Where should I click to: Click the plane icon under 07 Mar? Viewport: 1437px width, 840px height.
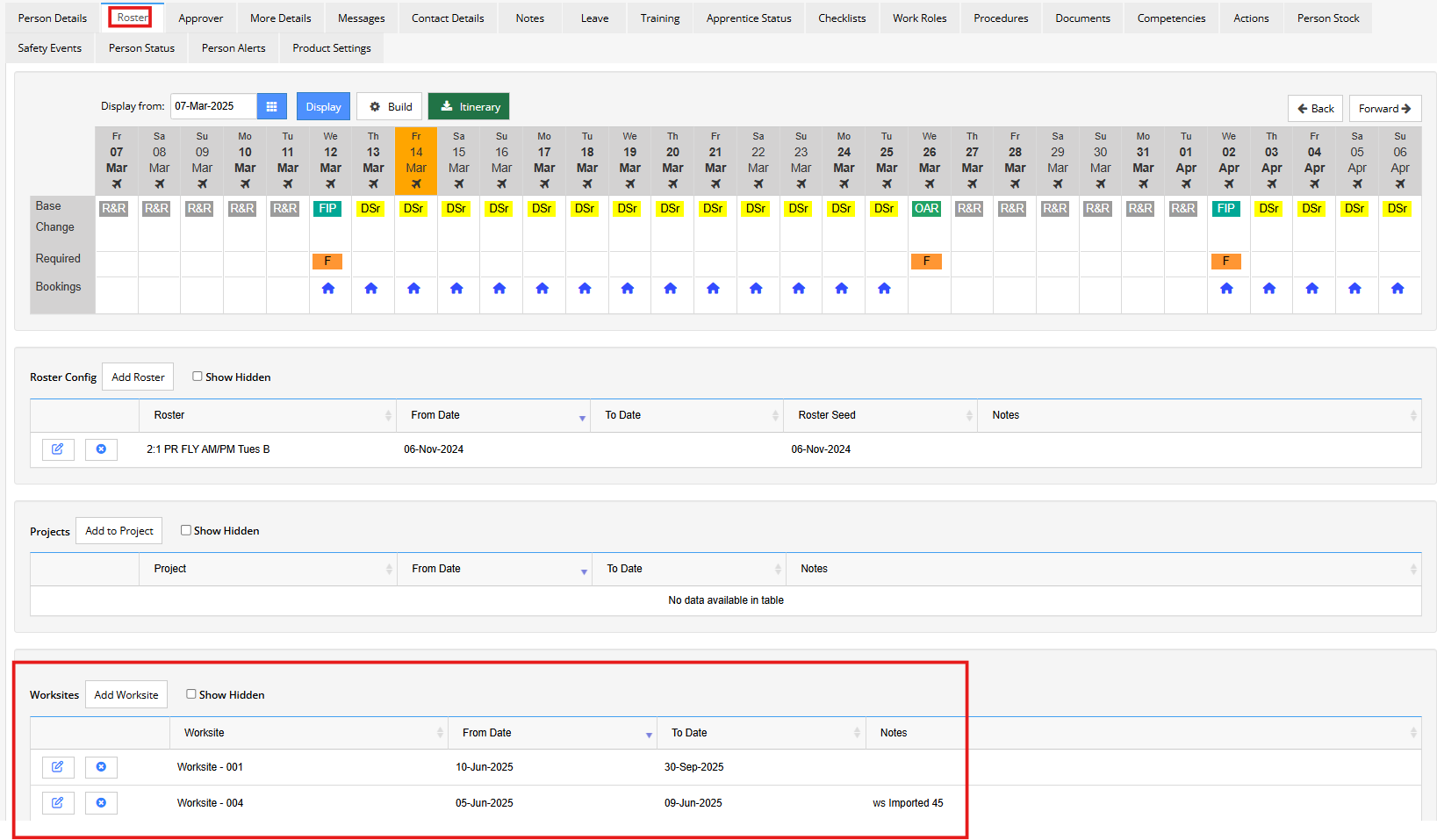point(117,184)
